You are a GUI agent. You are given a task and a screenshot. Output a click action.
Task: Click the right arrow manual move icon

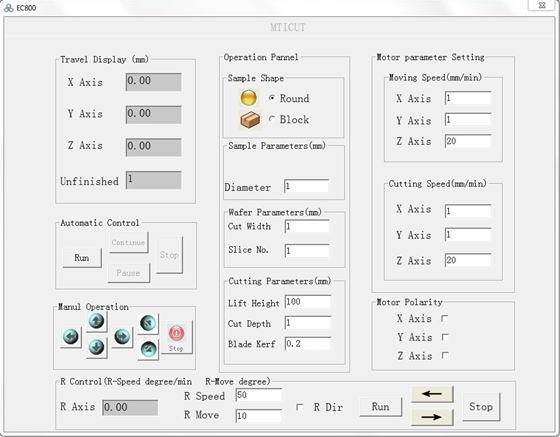coord(122,337)
